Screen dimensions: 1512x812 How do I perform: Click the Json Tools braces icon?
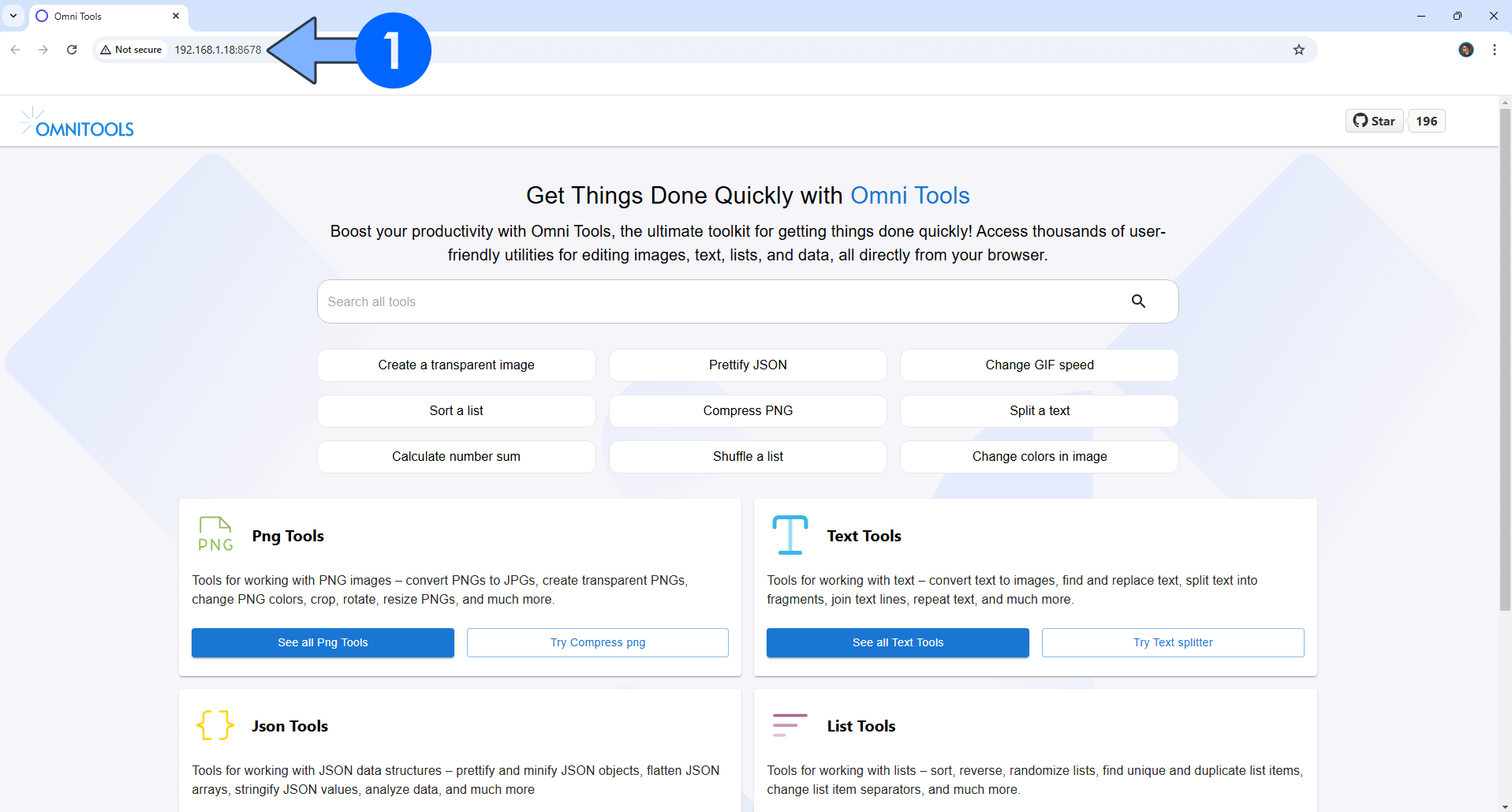click(215, 724)
